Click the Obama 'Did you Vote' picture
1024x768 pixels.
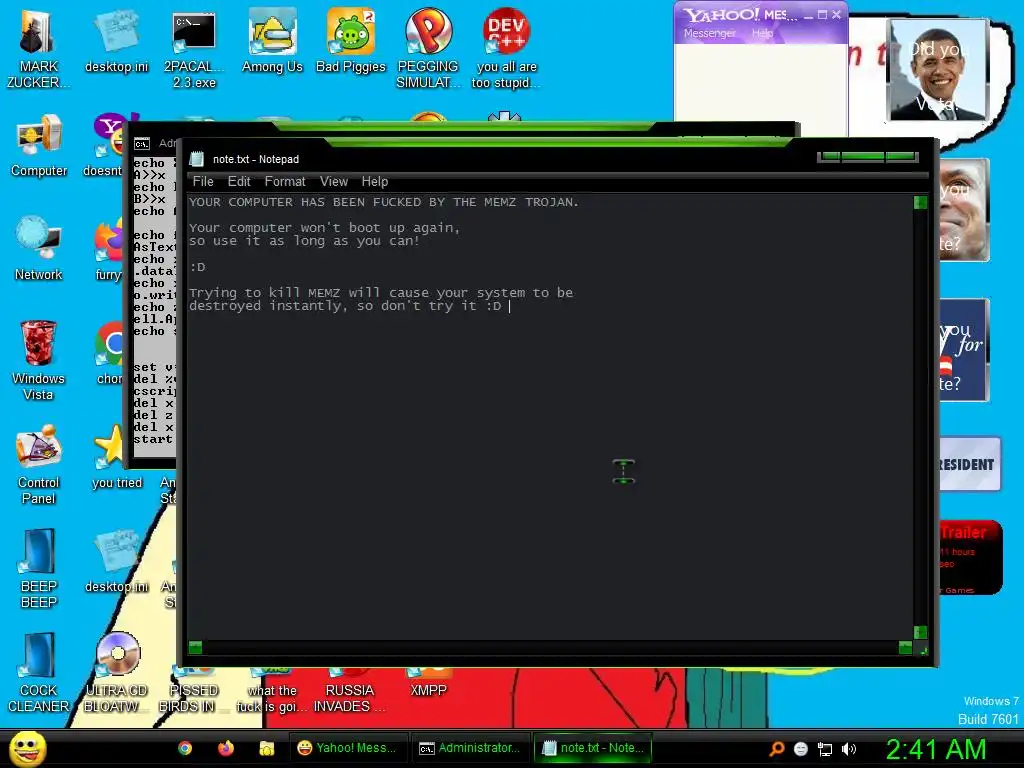(x=938, y=70)
